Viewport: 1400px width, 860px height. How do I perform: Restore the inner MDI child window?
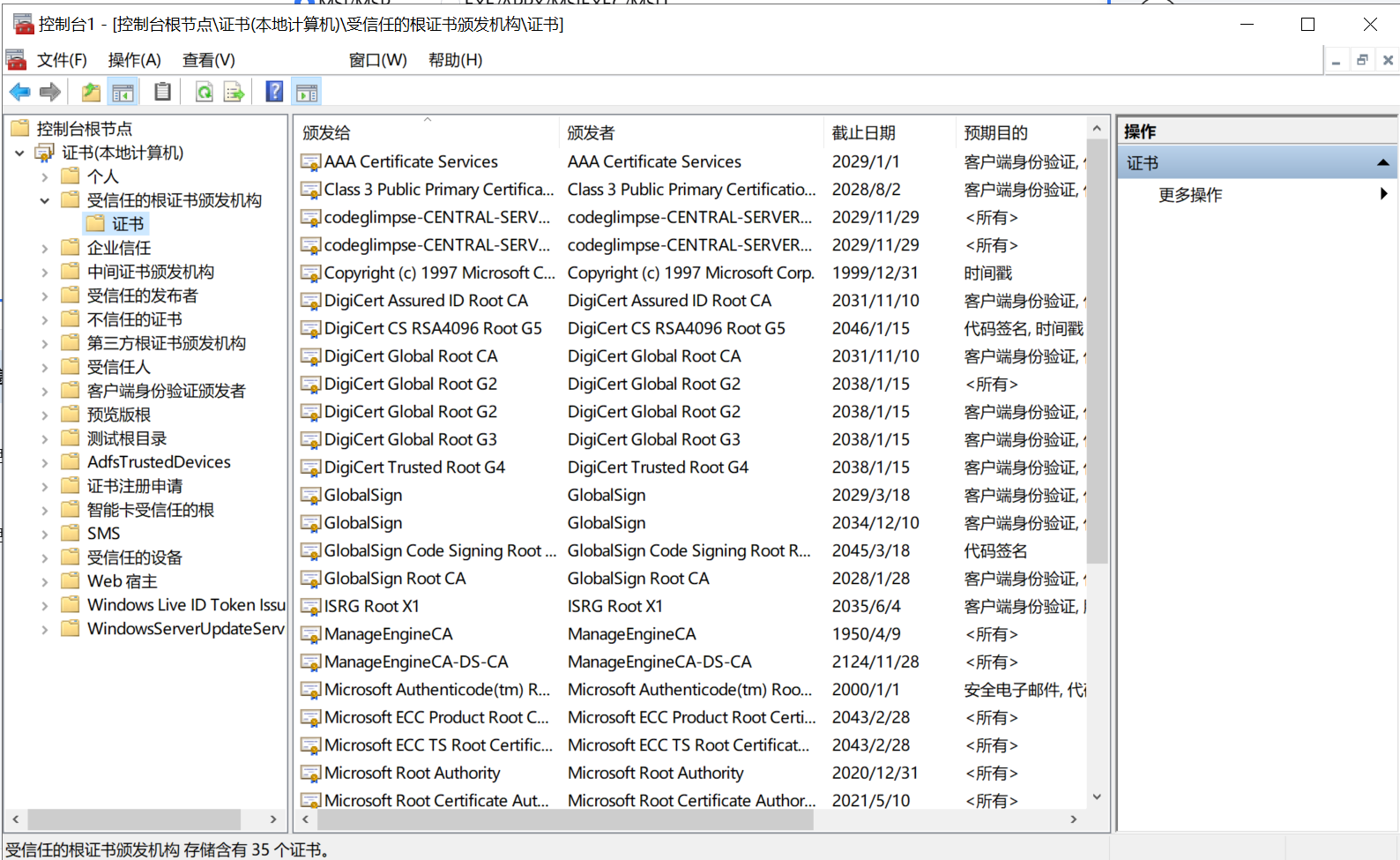click(x=1362, y=60)
